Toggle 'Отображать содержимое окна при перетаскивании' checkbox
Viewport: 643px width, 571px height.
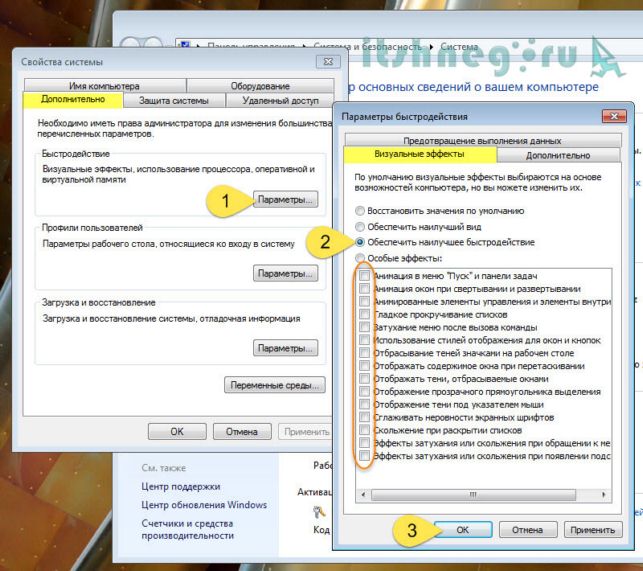coord(364,365)
